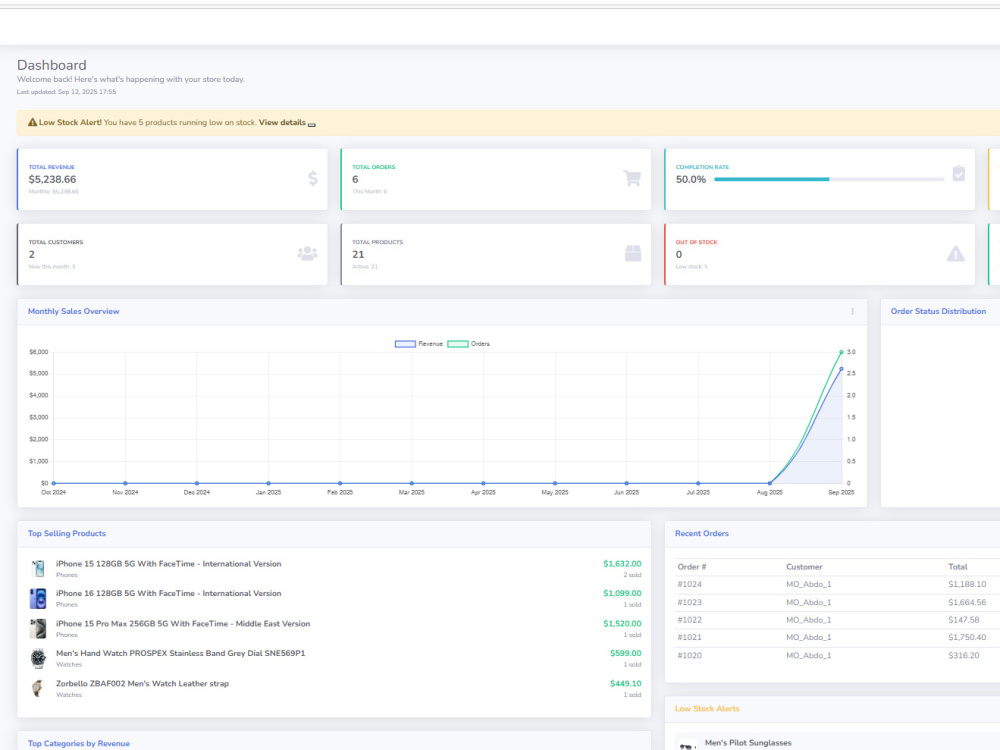
Task: Toggle the Orders legend in sales chart
Action: (469, 344)
